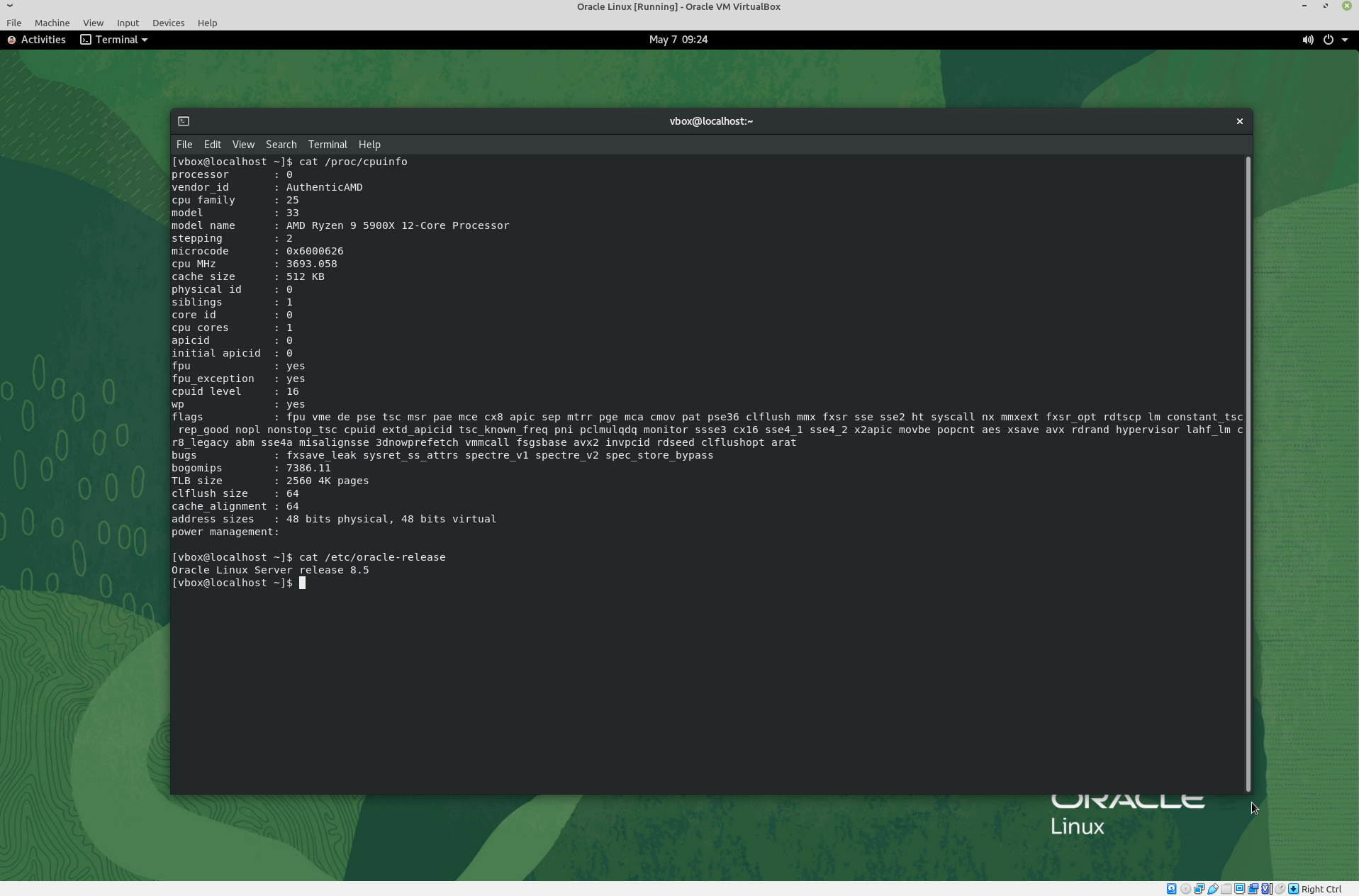Open the shared folders indicator
Screen dimensions: 1359x896
coord(1226,889)
